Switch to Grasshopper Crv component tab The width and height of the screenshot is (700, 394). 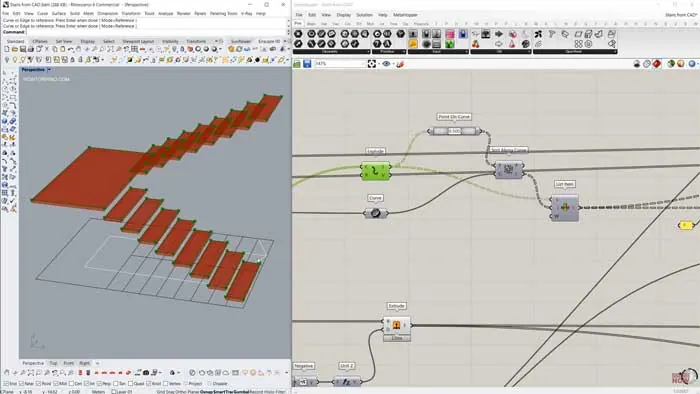347,24
